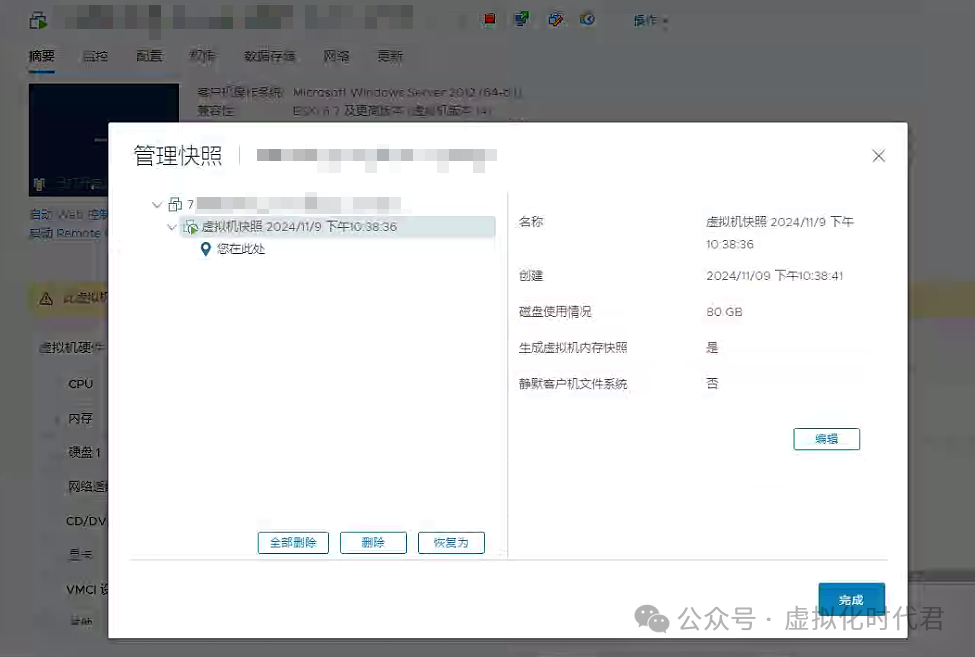Click the launch console monitor icon
Image resolution: width=975 pixels, height=657 pixels.
point(522,19)
